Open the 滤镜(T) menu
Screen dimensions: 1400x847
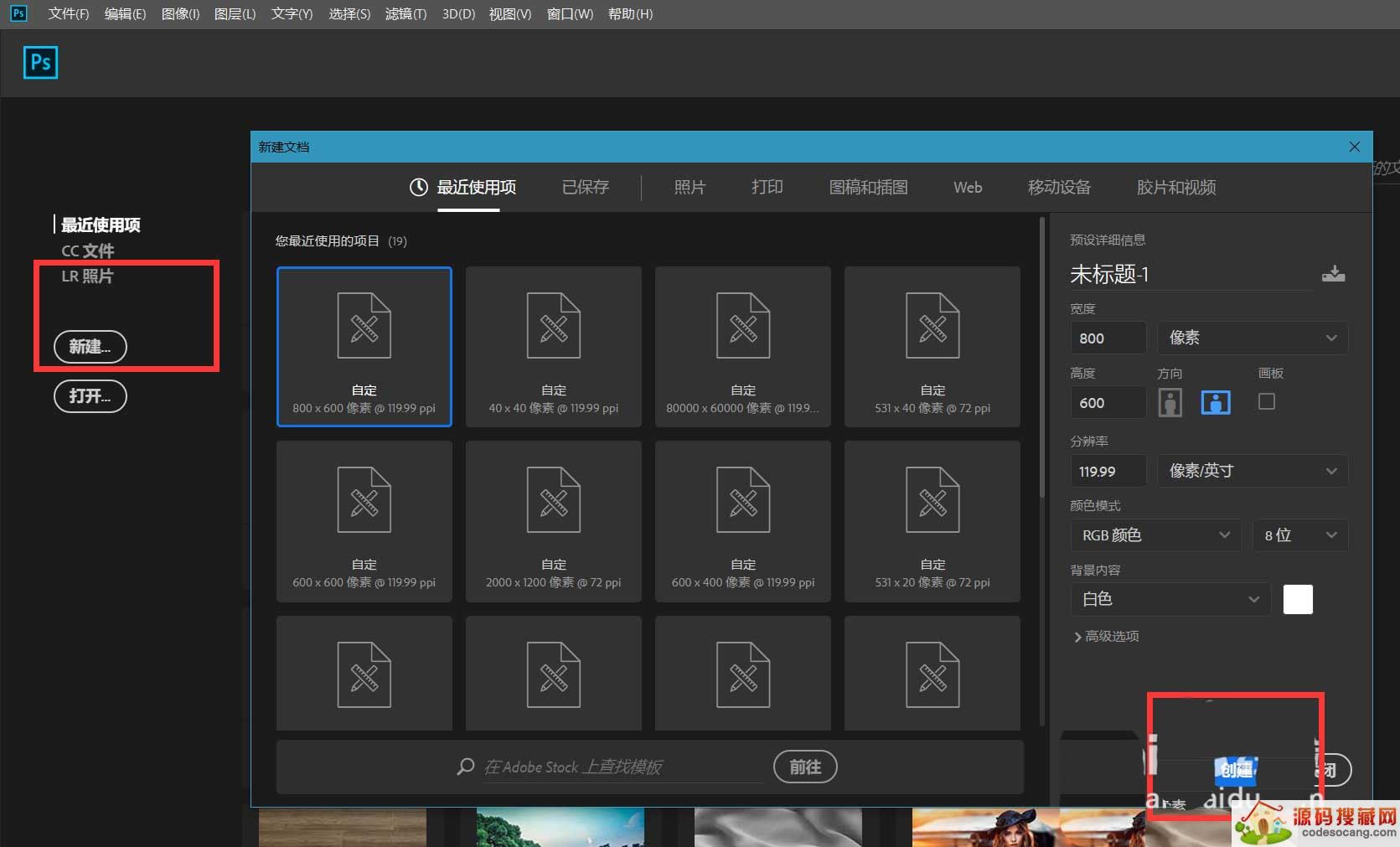tap(406, 13)
